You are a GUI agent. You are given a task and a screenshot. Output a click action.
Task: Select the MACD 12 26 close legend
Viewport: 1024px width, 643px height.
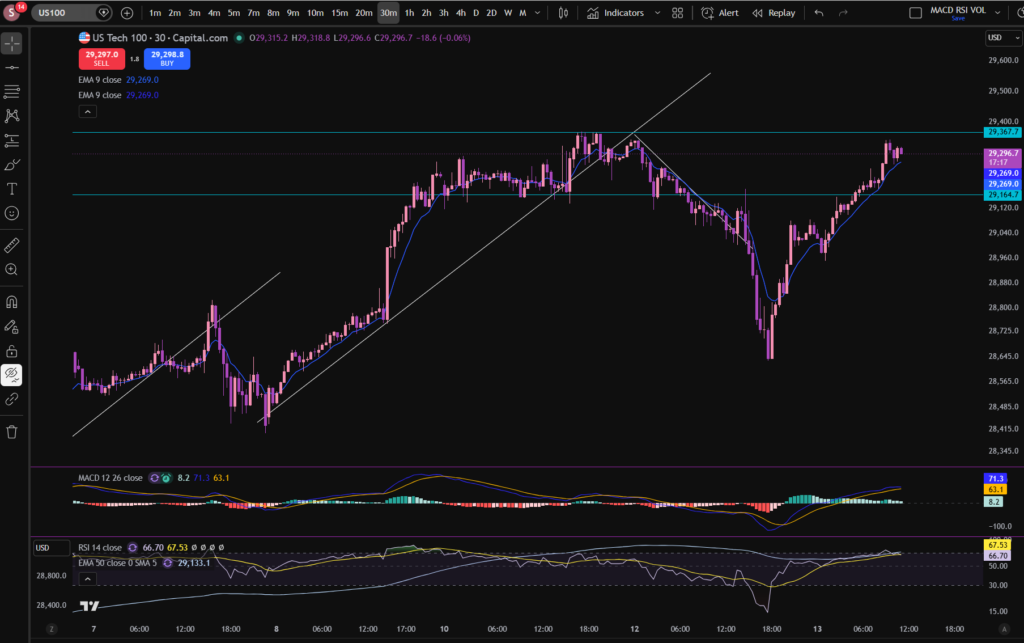[x=110, y=478]
